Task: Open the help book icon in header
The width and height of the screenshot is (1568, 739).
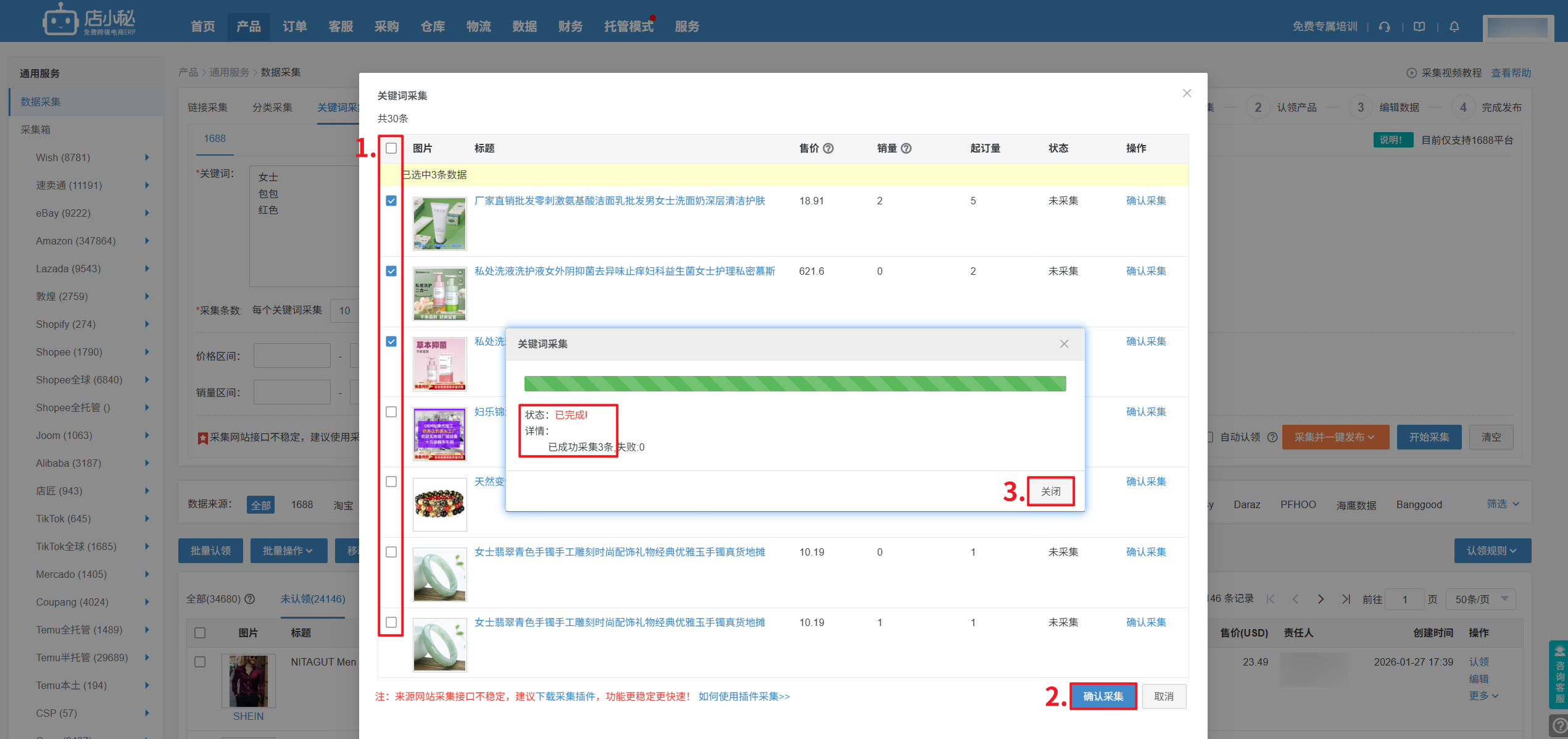Action: [1419, 27]
